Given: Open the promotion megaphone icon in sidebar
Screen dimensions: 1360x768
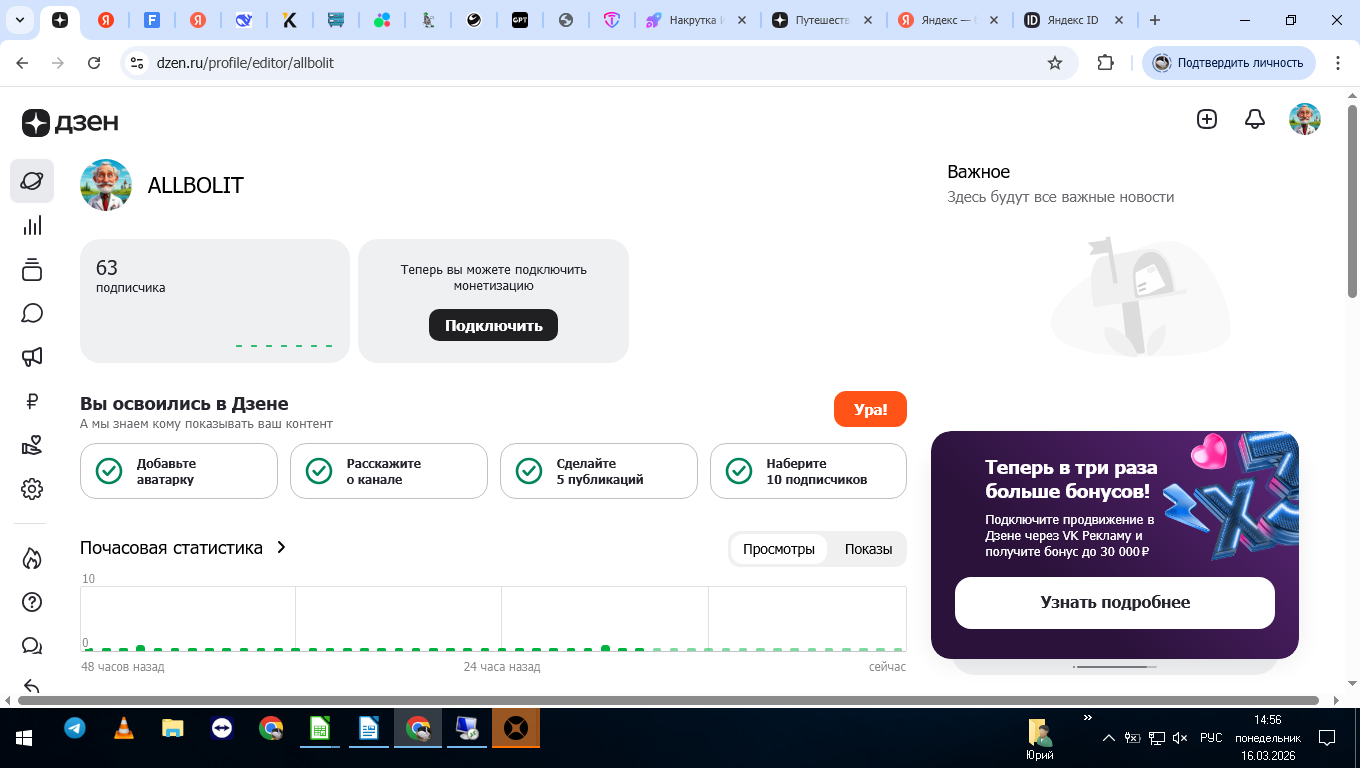Looking at the screenshot, I should coord(32,357).
